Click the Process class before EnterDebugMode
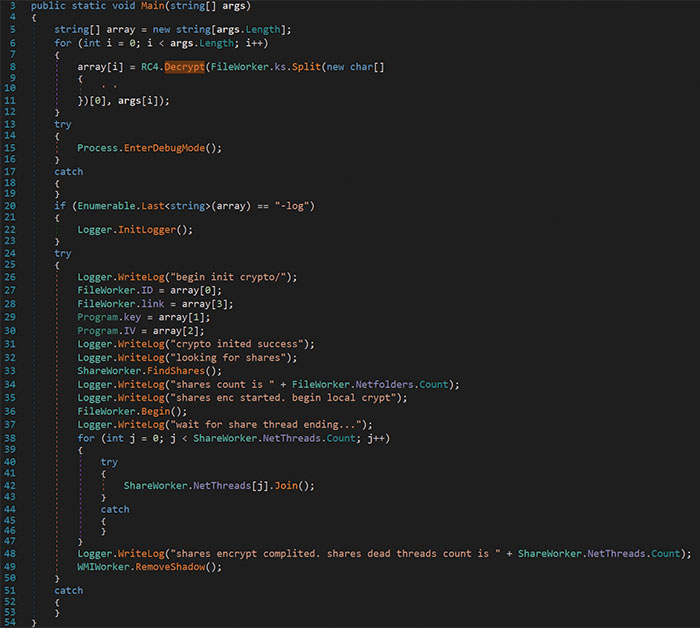Image resolution: width=700 pixels, height=628 pixels. [97, 148]
